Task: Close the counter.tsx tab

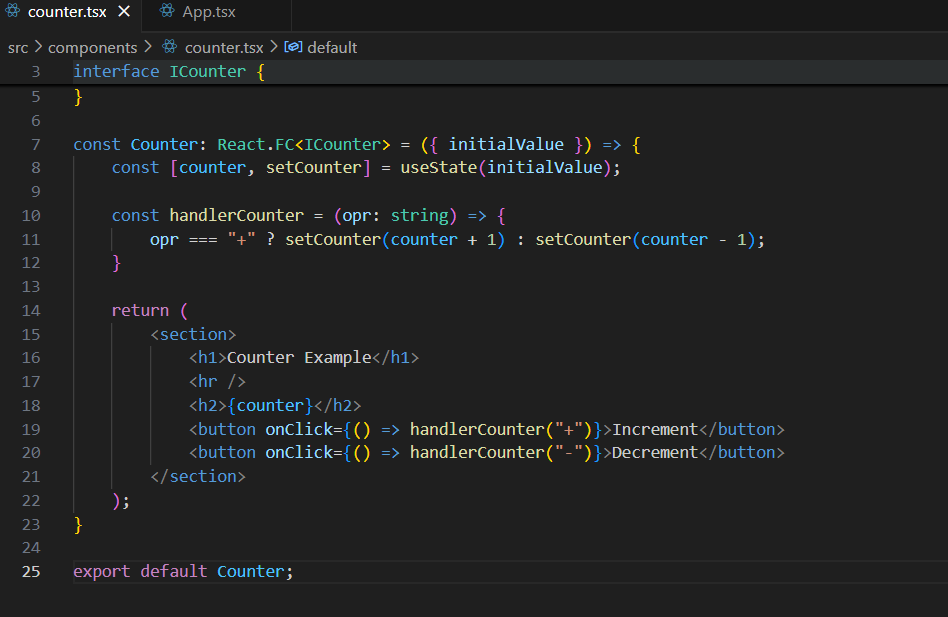Action: tap(124, 11)
